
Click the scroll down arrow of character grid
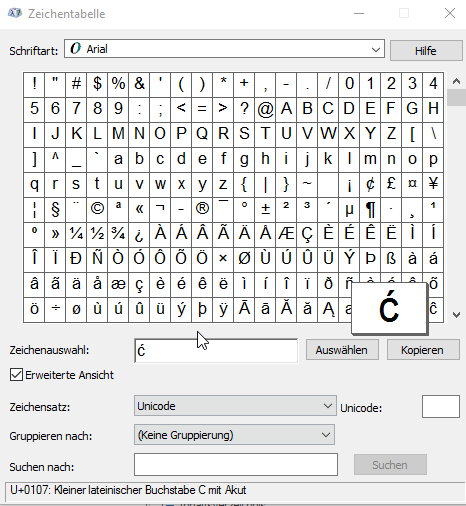coord(456,314)
